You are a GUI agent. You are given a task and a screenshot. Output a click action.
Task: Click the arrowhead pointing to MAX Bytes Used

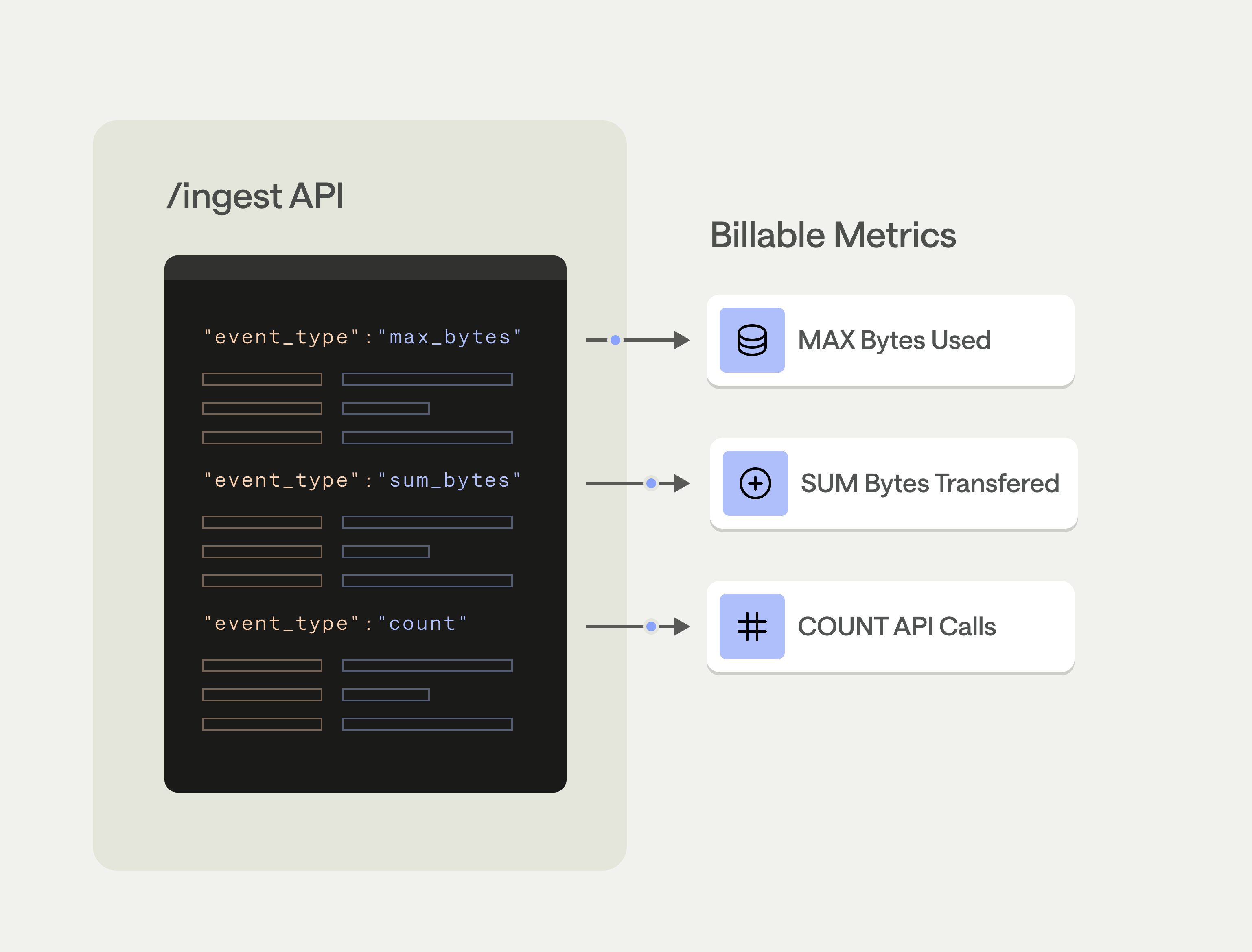coord(681,340)
